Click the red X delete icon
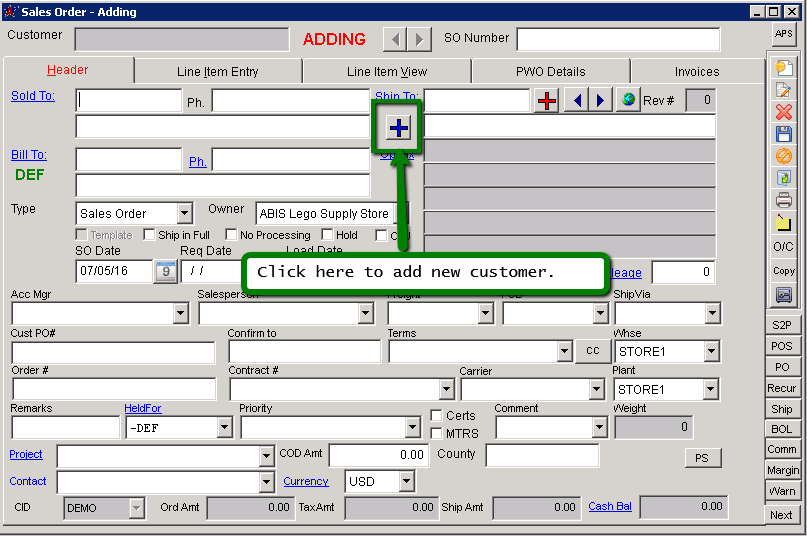 [783, 112]
